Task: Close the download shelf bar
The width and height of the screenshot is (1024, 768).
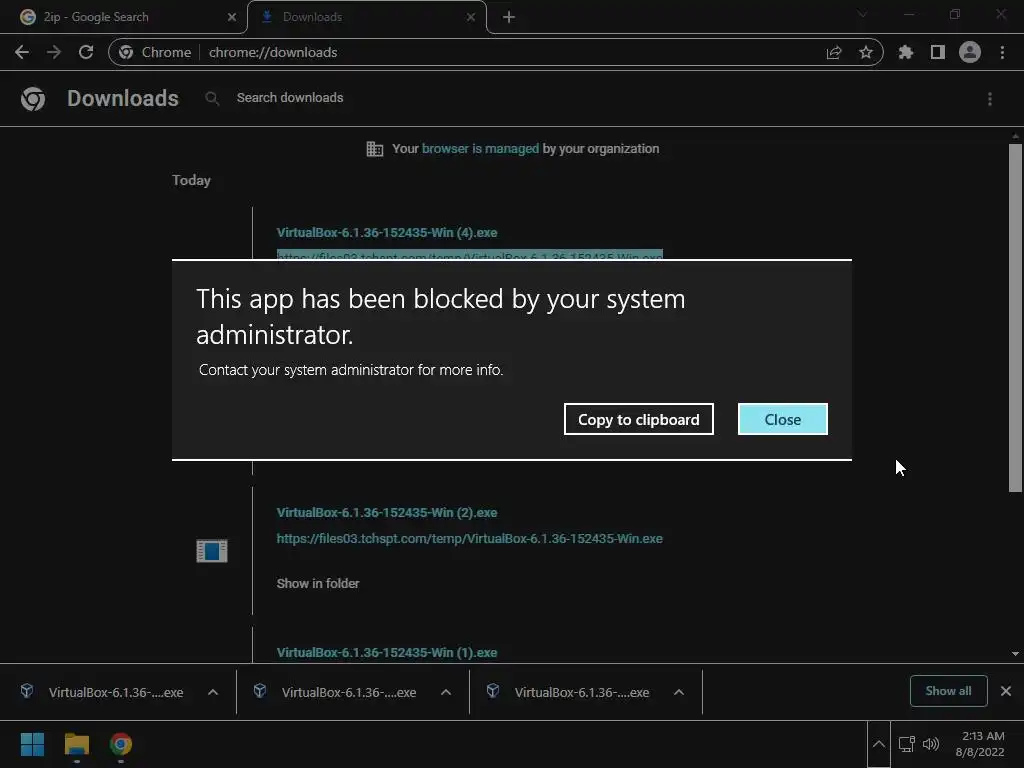Action: (1006, 691)
